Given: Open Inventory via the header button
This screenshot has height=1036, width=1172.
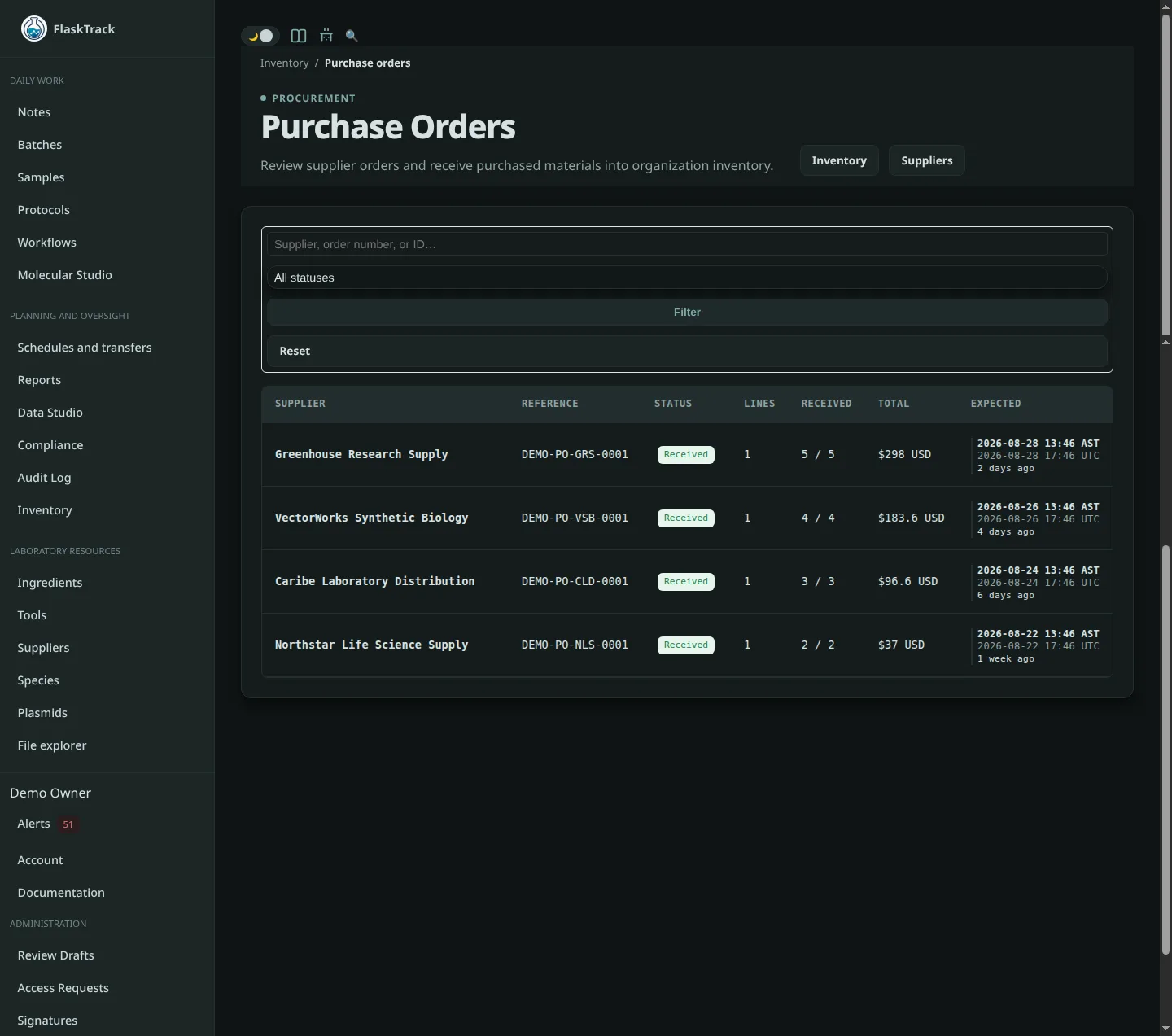Looking at the screenshot, I should point(839,160).
